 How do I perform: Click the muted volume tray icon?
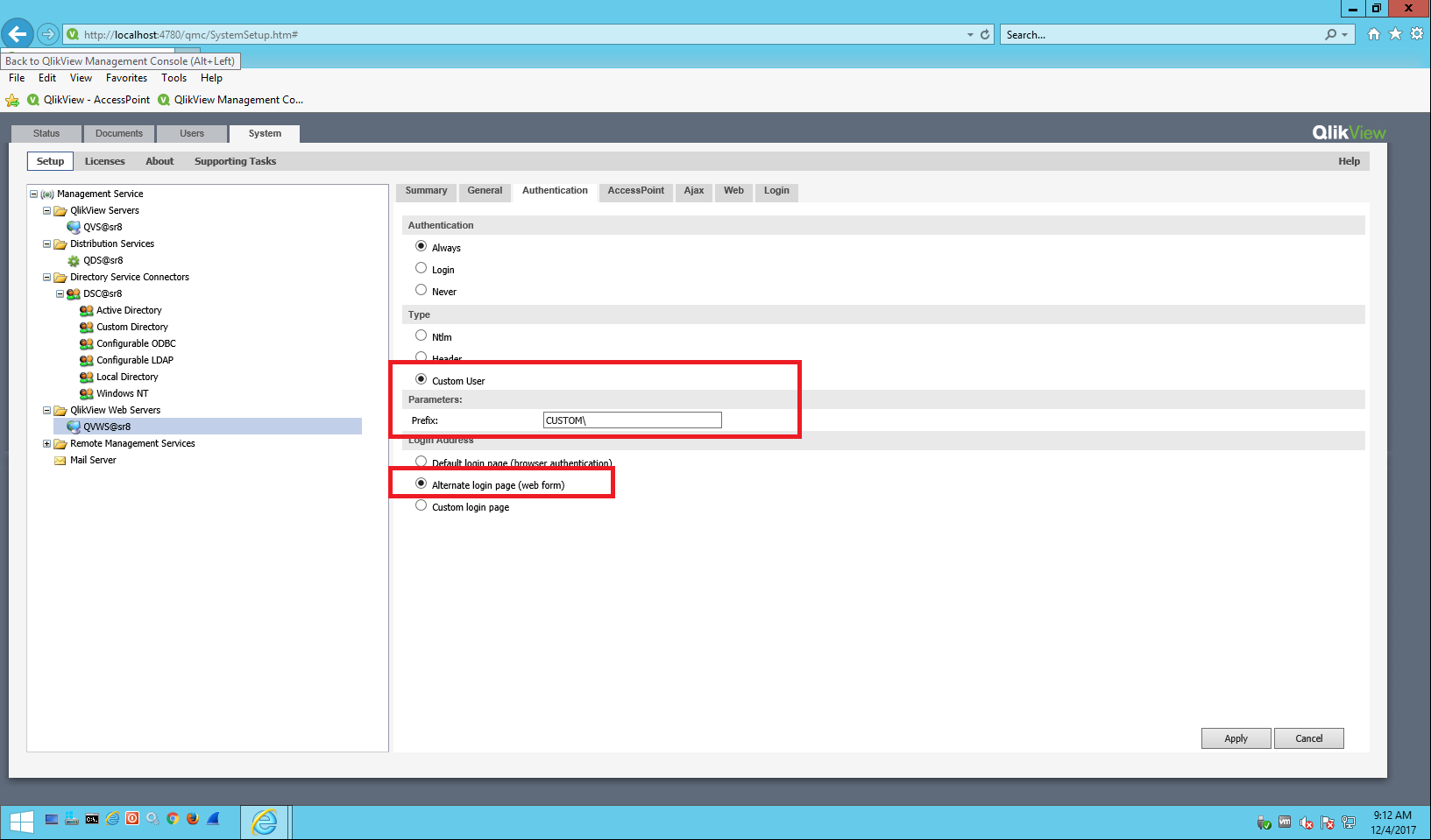[1307, 822]
